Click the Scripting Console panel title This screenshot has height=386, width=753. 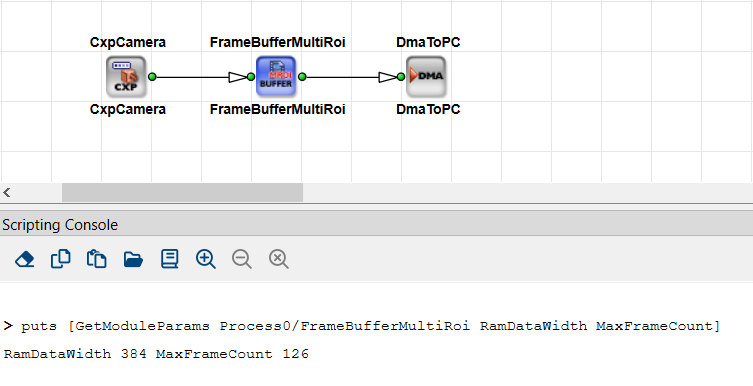coord(60,225)
